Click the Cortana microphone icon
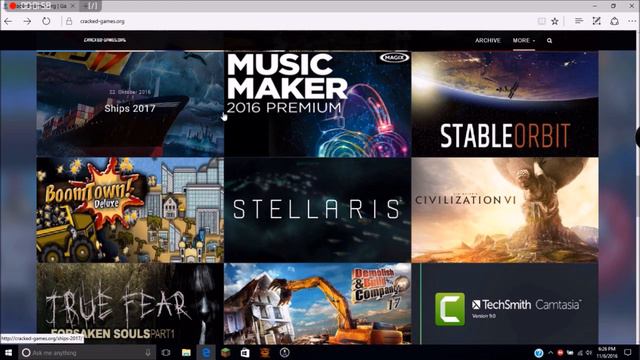The image size is (640, 360). pos(148,353)
